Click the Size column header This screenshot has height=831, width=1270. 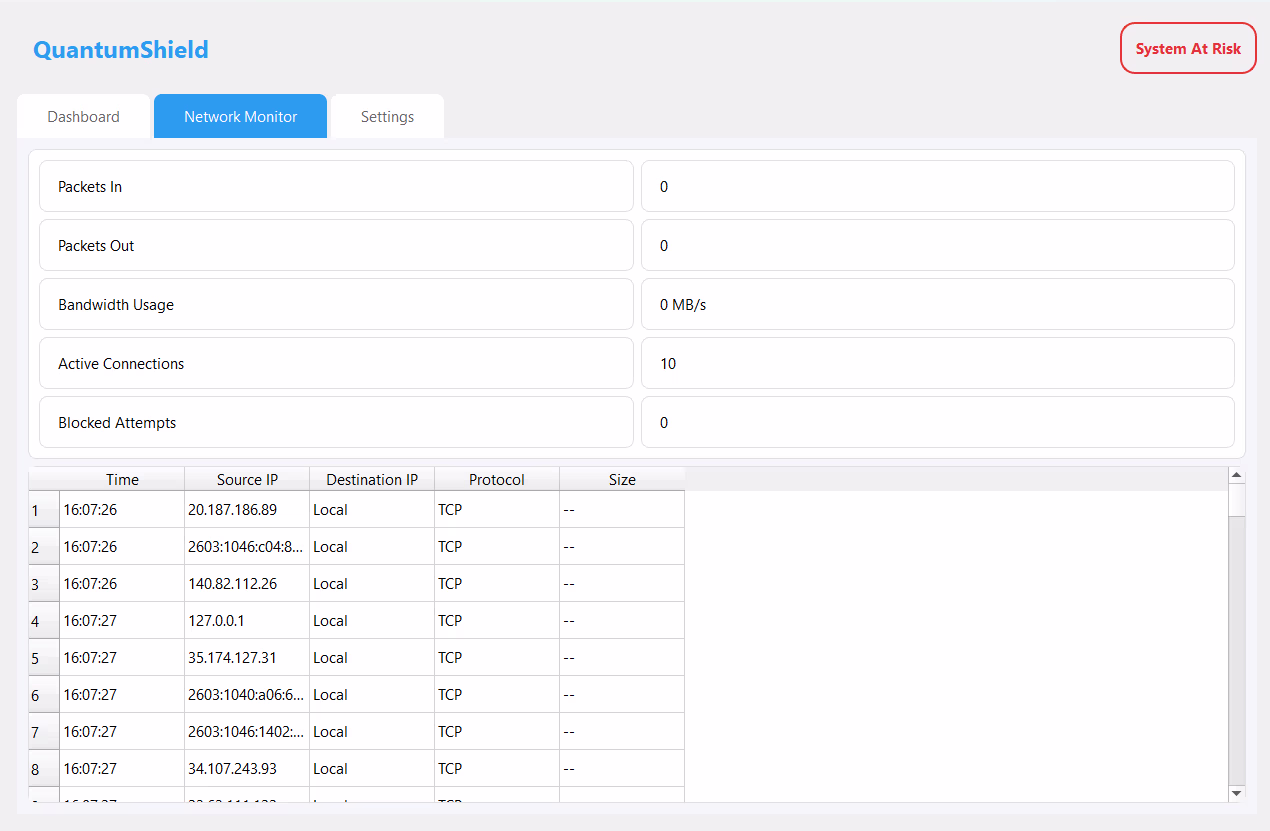tap(622, 479)
